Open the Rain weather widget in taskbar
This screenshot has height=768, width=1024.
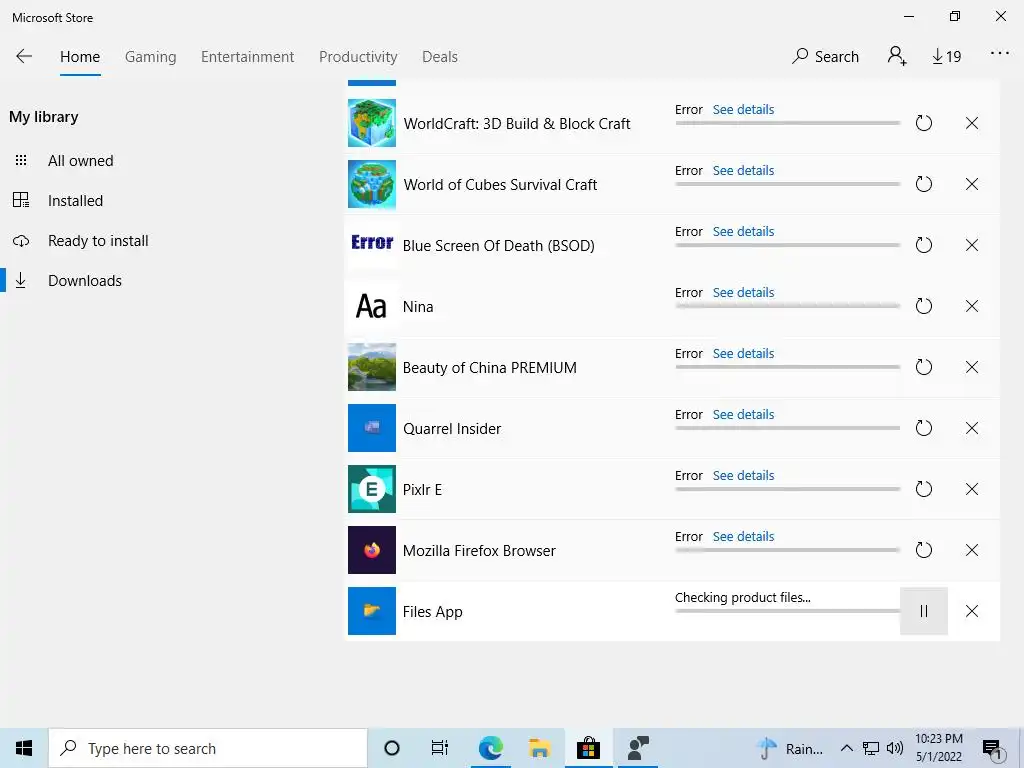click(790, 748)
